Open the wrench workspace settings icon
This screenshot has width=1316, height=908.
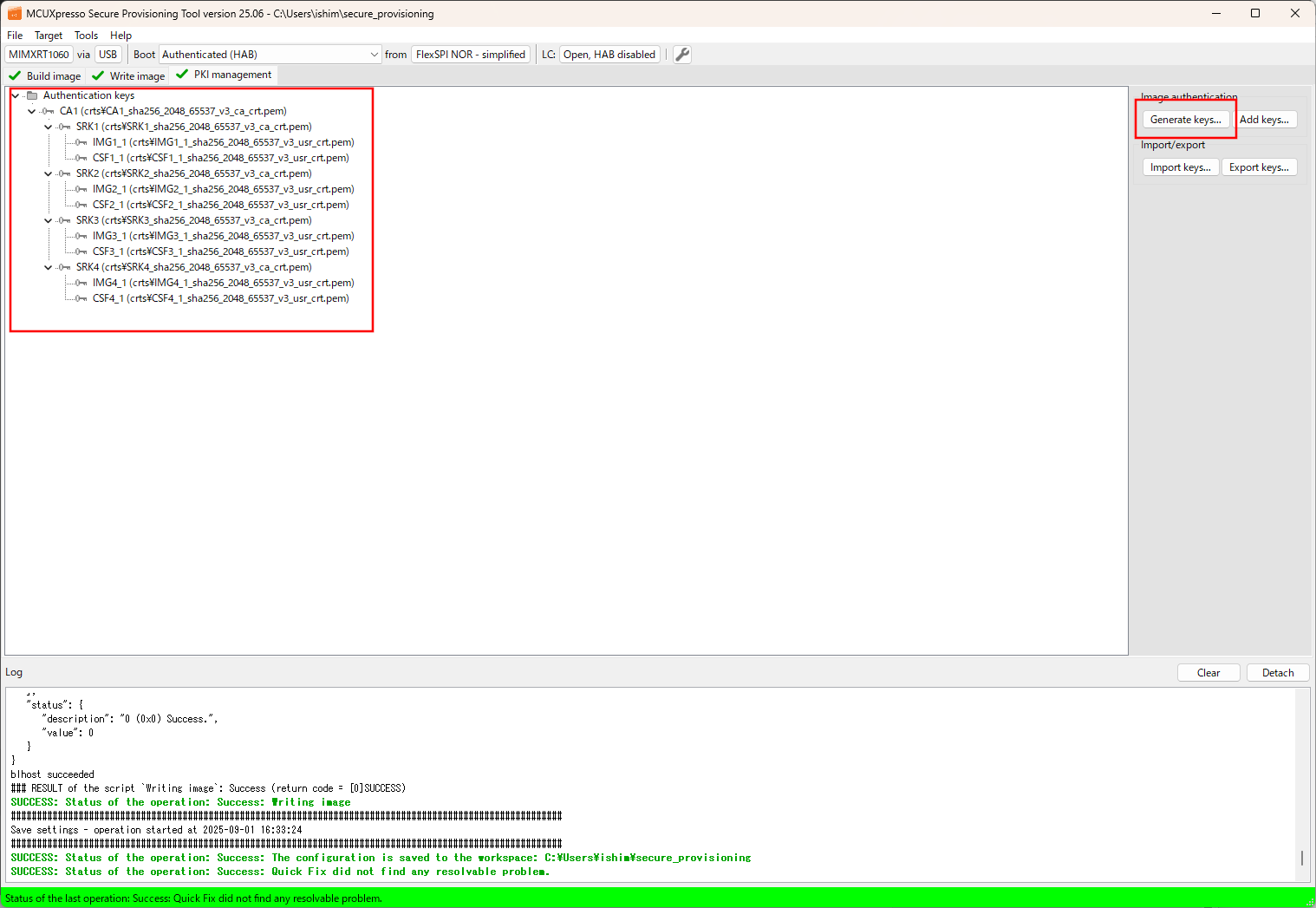(x=682, y=55)
